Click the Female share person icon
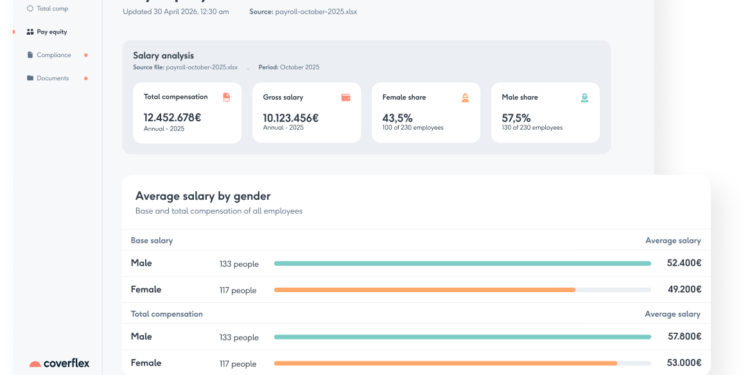 coord(465,98)
